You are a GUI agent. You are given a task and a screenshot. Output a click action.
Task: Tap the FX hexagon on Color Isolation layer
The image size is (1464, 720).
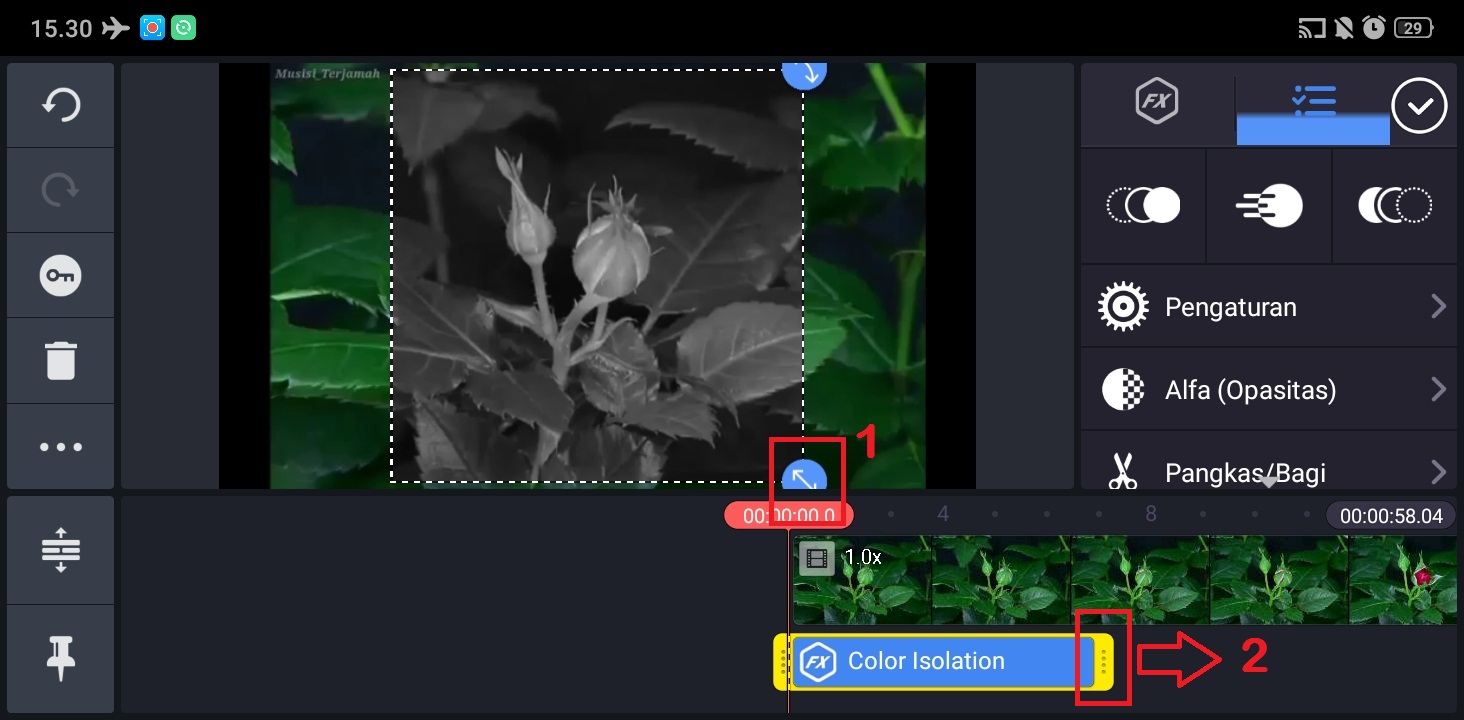(818, 661)
